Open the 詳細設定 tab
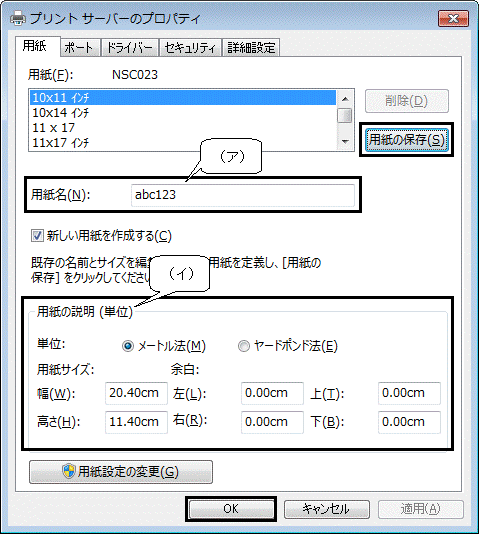 [x=251, y=48]
